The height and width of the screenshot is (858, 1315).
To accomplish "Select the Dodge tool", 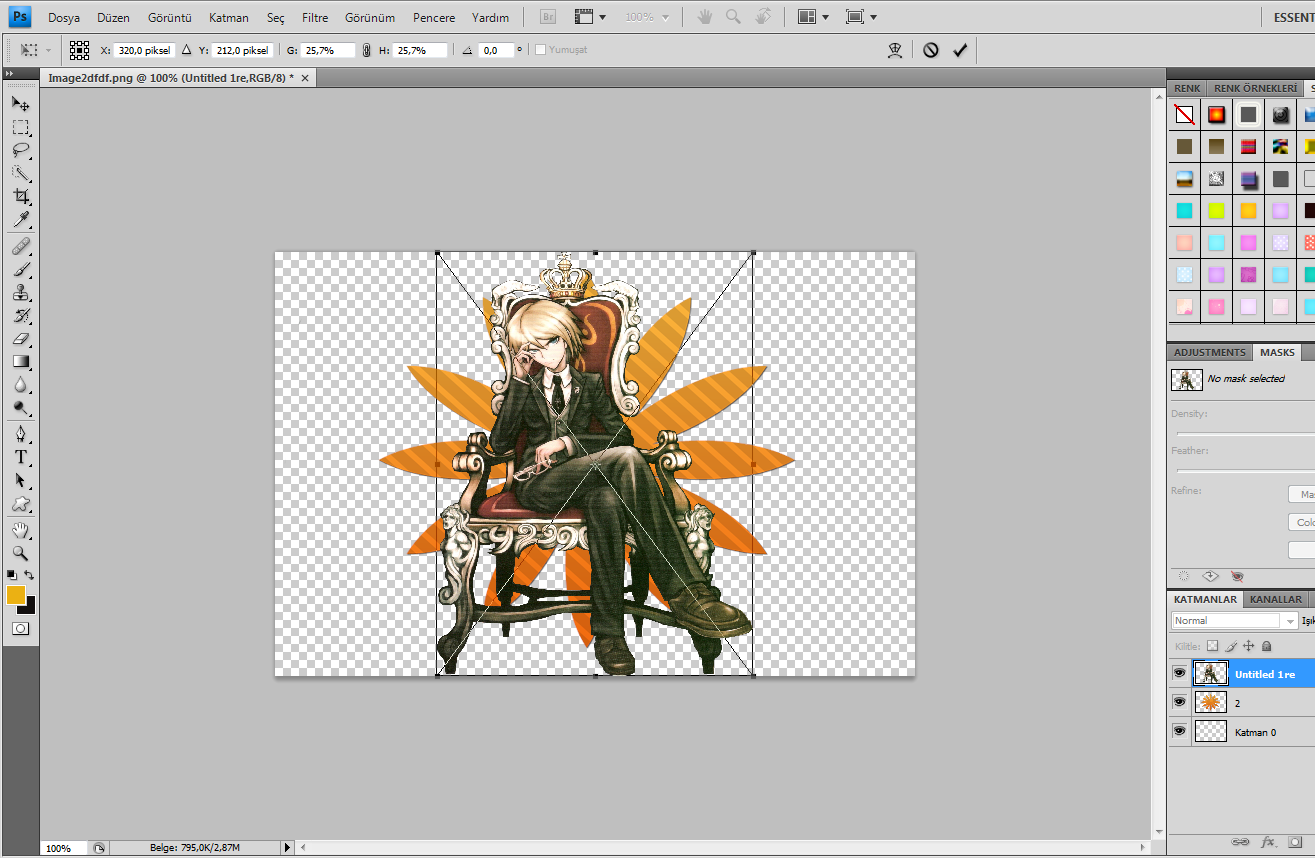I will click(x=21, y=408).
